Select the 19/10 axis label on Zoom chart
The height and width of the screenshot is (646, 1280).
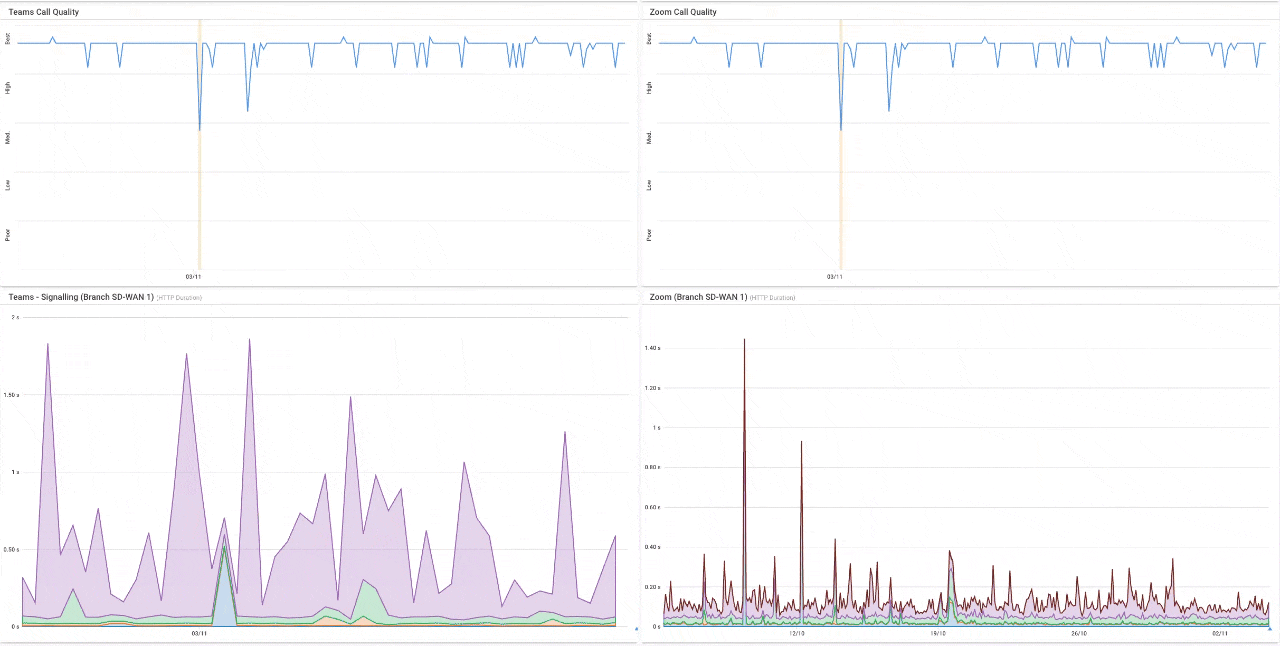pyautogui.click(x=938, y=633)
